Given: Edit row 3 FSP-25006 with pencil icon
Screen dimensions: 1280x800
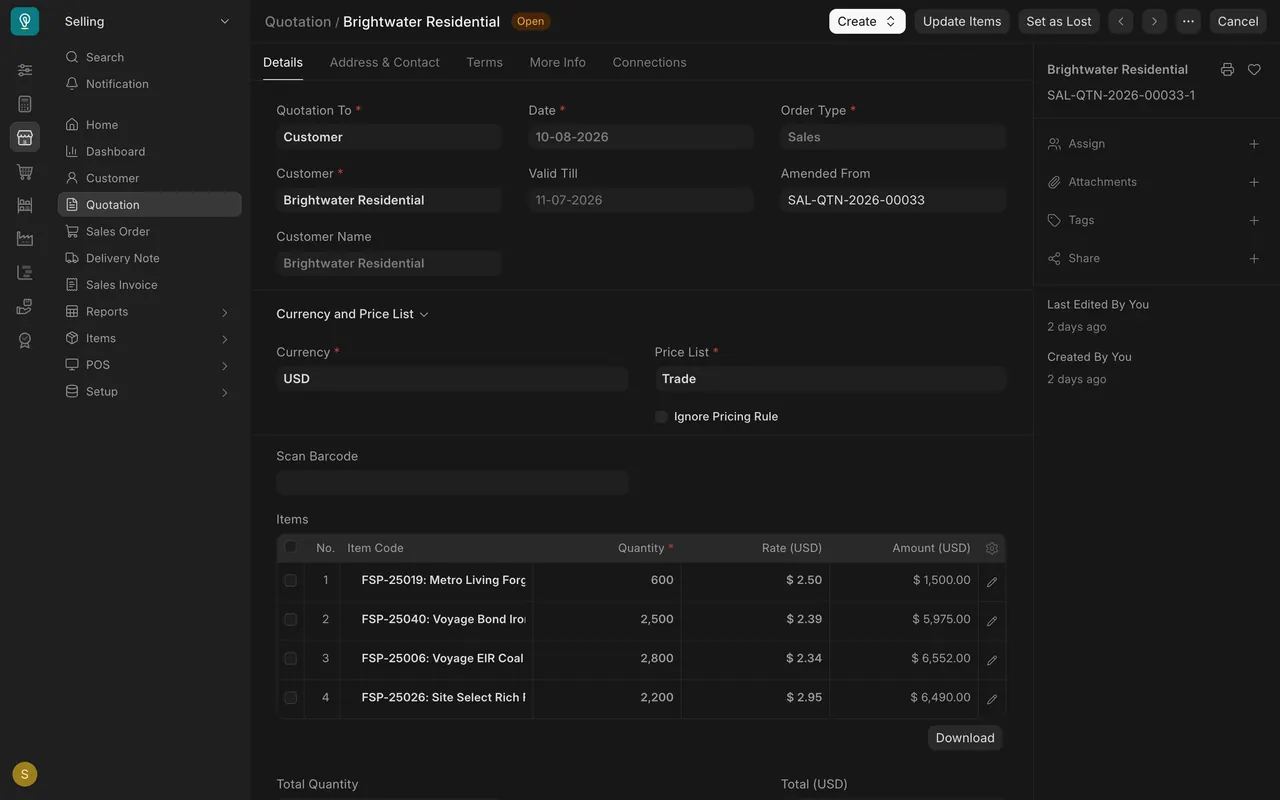Looking at the screenshot, I should coord(992,659).
